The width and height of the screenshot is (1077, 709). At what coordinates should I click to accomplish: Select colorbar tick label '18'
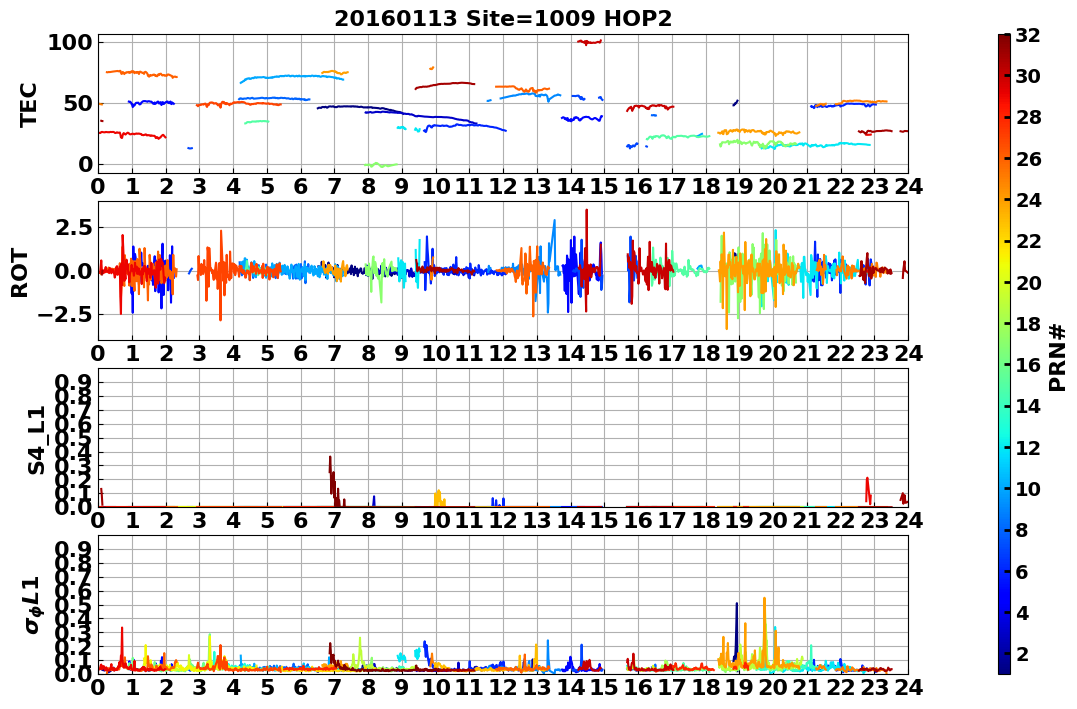[1028, 324]
